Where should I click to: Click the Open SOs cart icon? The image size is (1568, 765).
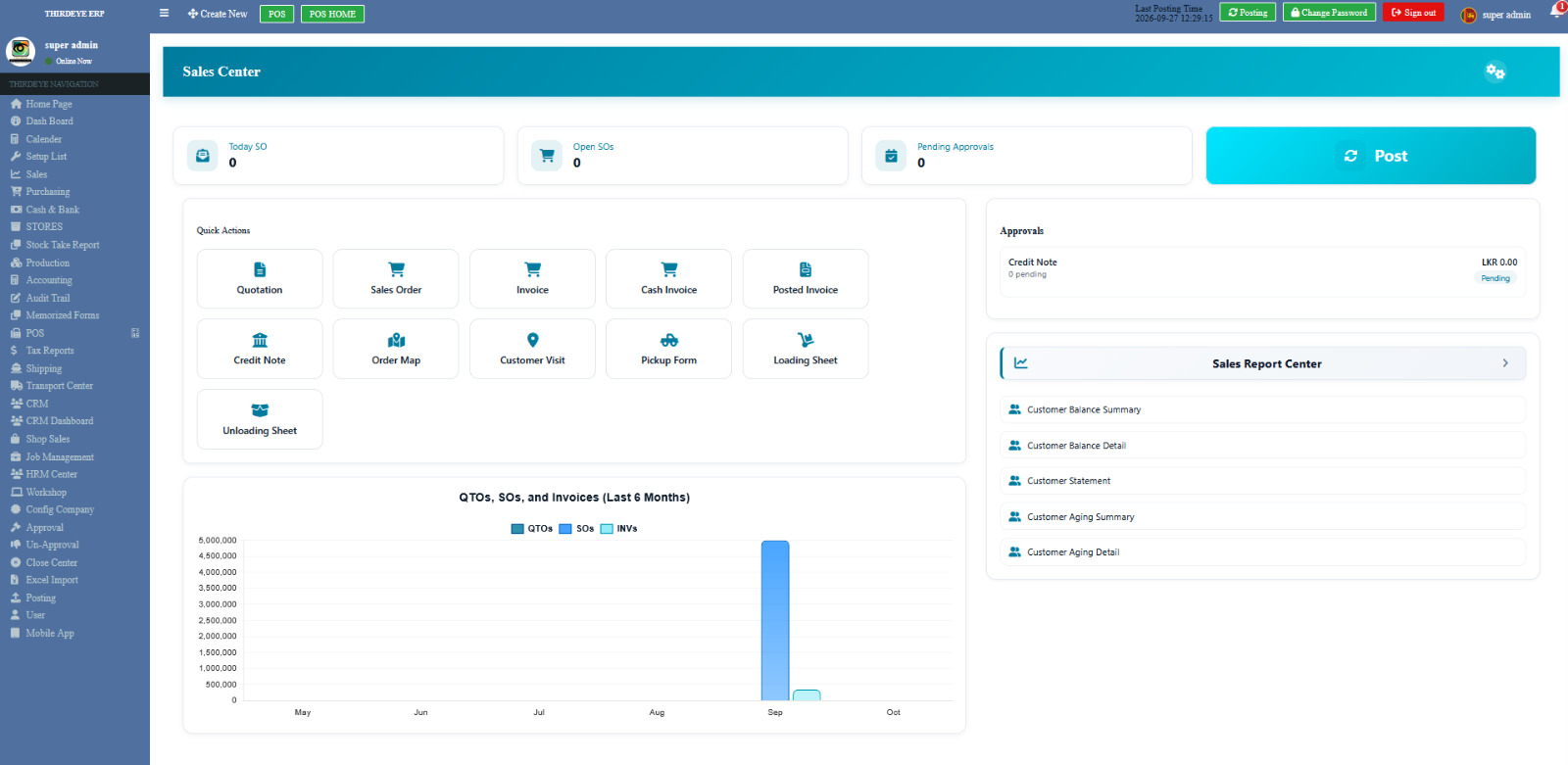pyautogui.click(x=547, y=156)
